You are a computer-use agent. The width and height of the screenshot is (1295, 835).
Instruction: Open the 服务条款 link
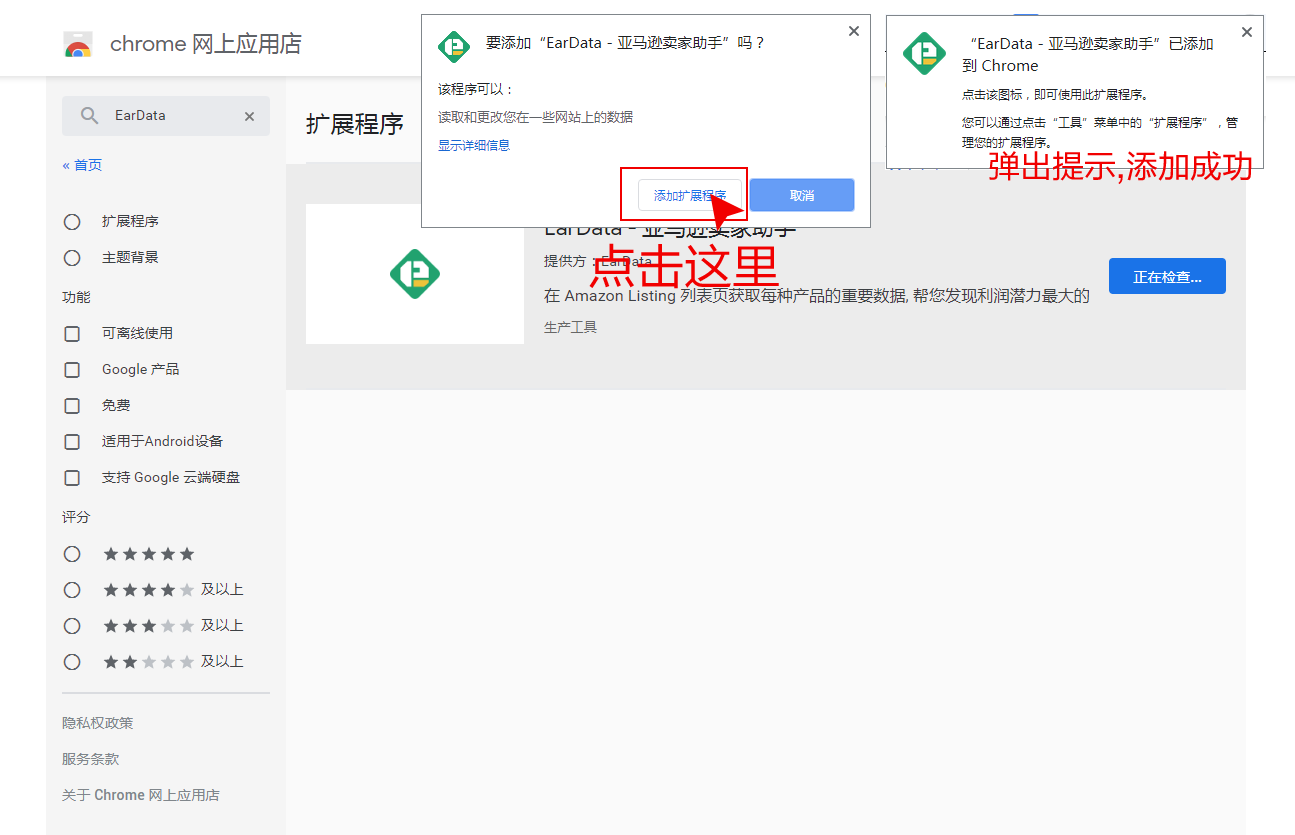pyautogui.click(x=91, y=759)
